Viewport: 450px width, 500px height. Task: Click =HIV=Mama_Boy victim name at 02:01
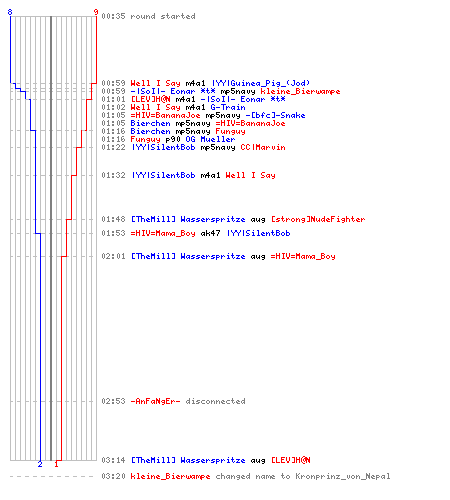click(303, 256)
